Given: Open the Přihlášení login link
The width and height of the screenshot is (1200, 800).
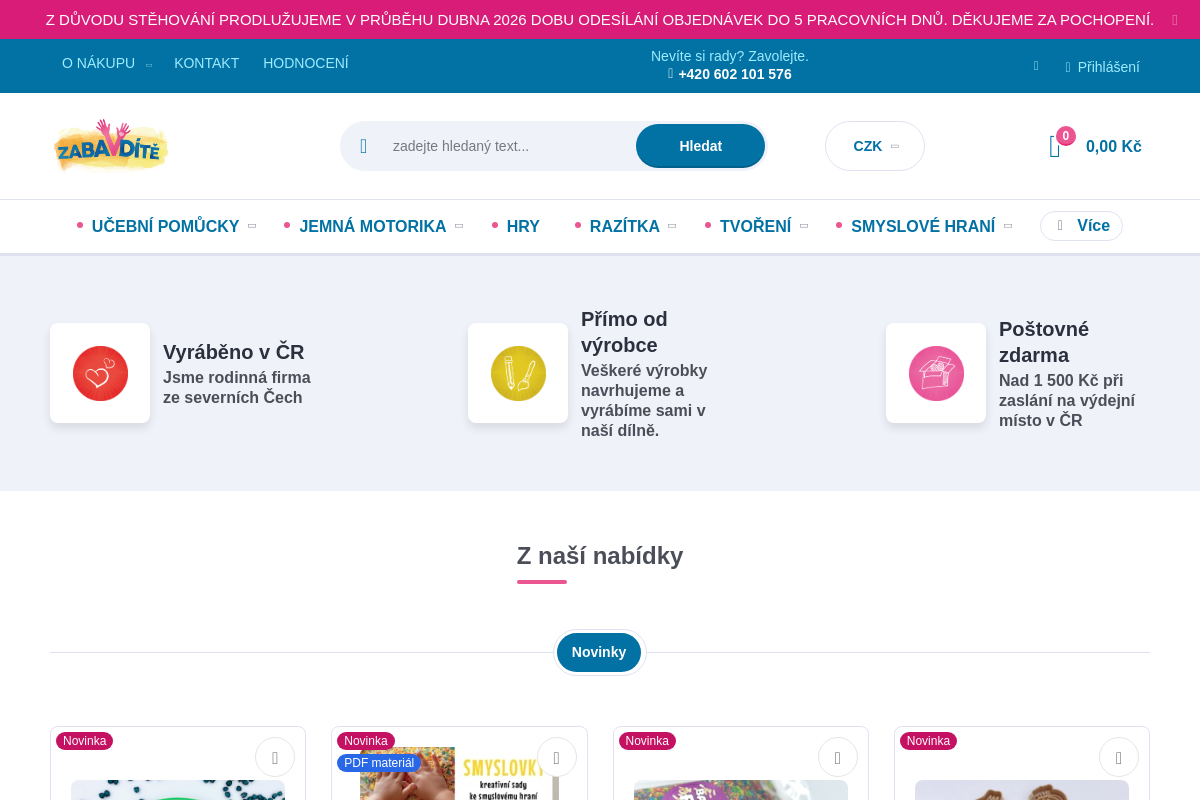Looking at the screenshot, I should point(1108,67).
